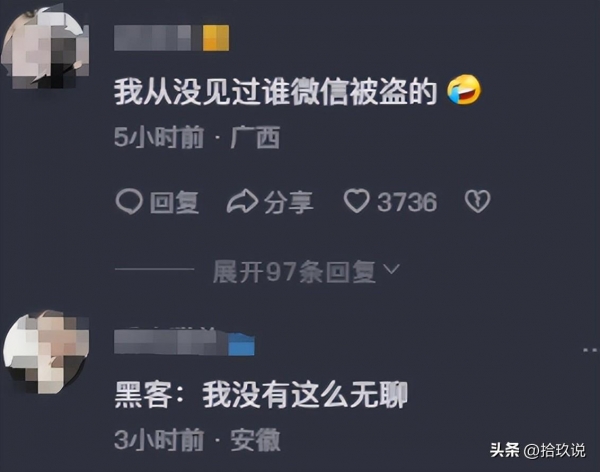Like the comment with heart icon
The width and height of the screenshot is (600, 472).
click(356, 201)
